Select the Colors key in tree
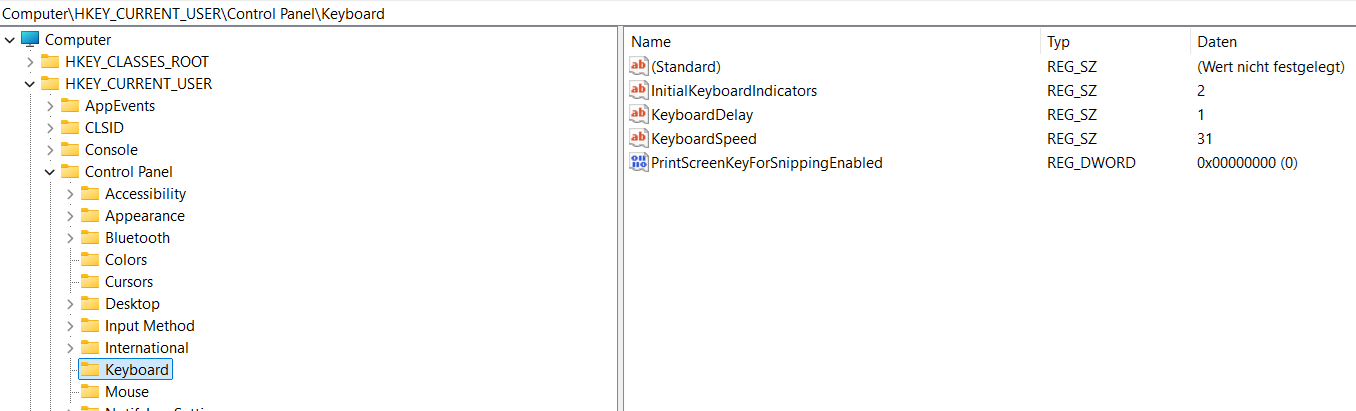Image resolution: width=1356 pixels, height=411 pixels. [x=126, y=260]
